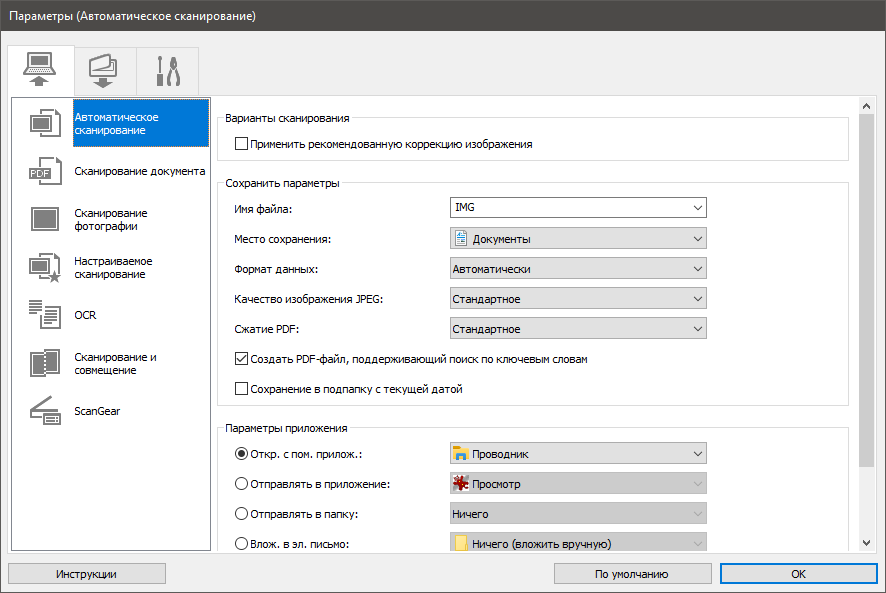Open the scan-from-computer settings tab
Image resolution: width=886 pixels, height=593 pixels.
coord(40,71)
